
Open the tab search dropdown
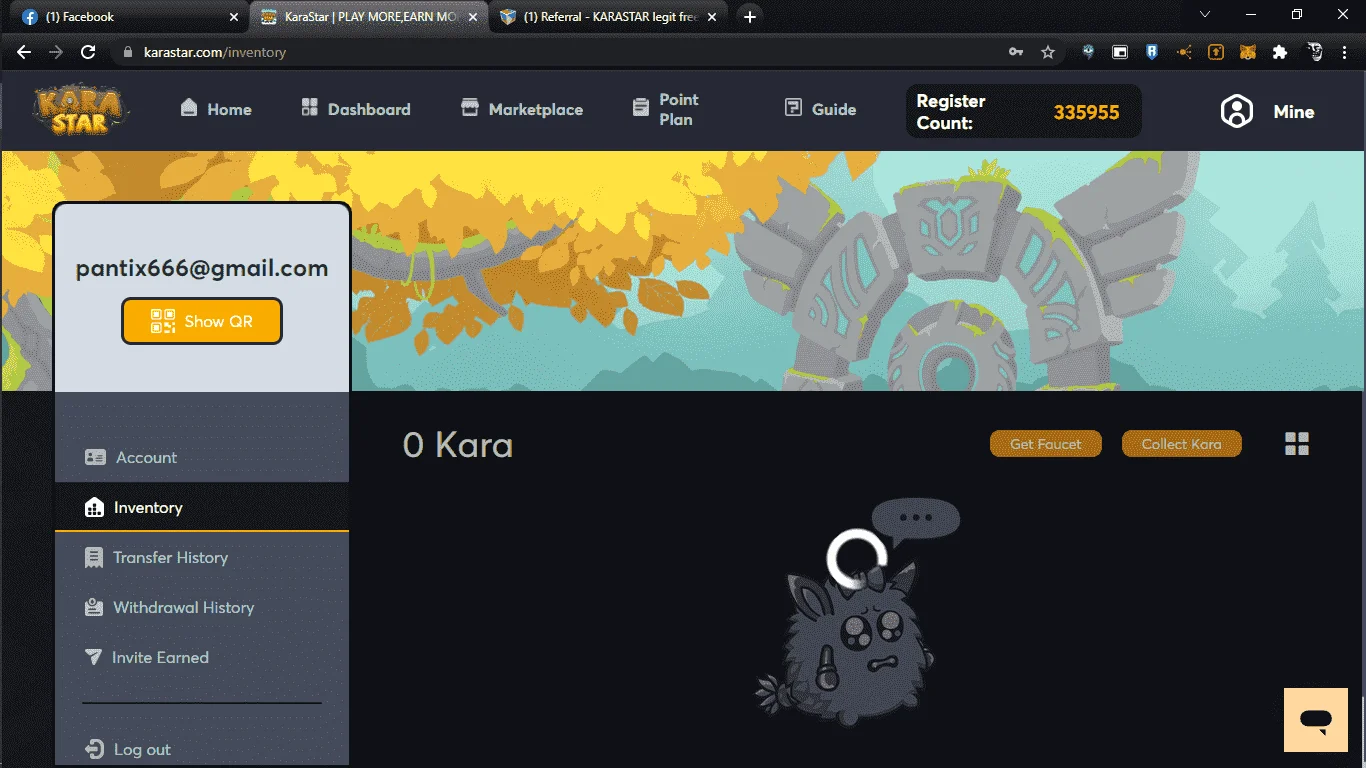[1205, 14]
